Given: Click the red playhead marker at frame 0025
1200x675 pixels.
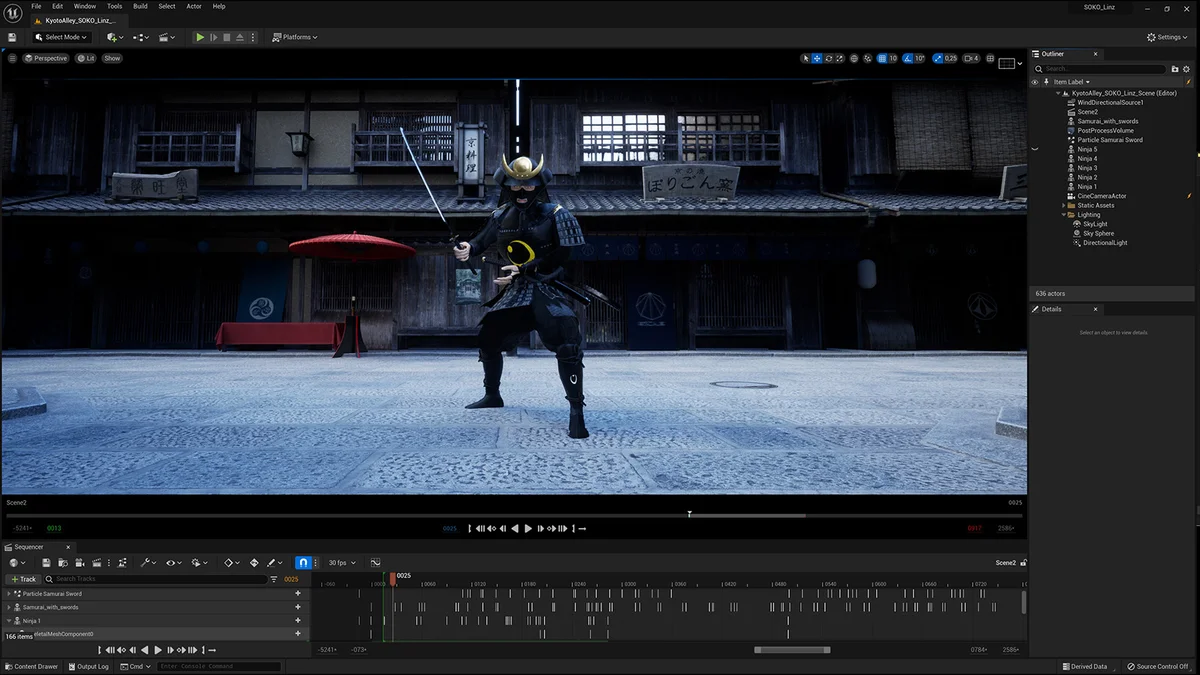Looking at the screenshot, I should click(x=393, y=577).
